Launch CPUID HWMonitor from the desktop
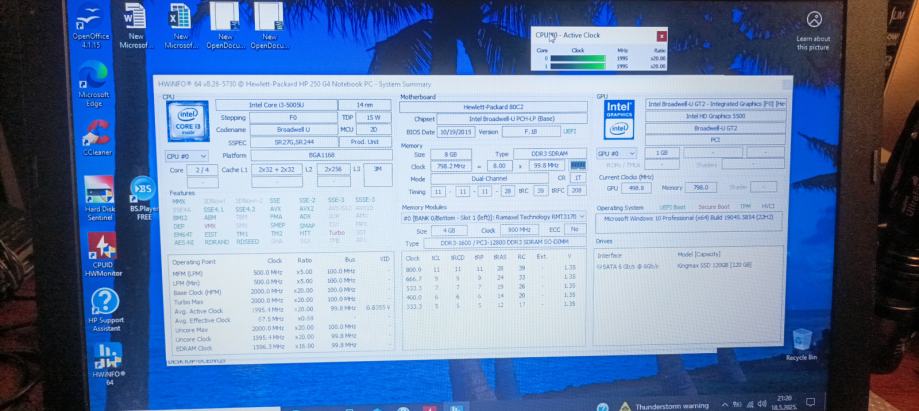 pos(103,254)
